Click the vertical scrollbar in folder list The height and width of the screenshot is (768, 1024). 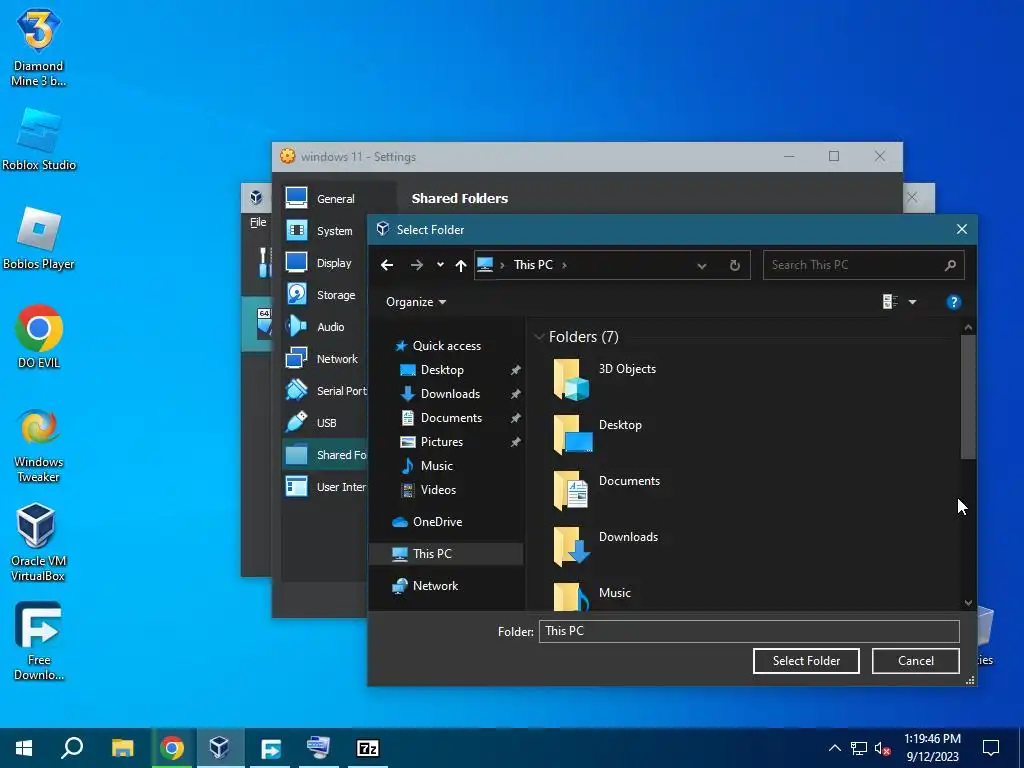click(x=968, y=397)
